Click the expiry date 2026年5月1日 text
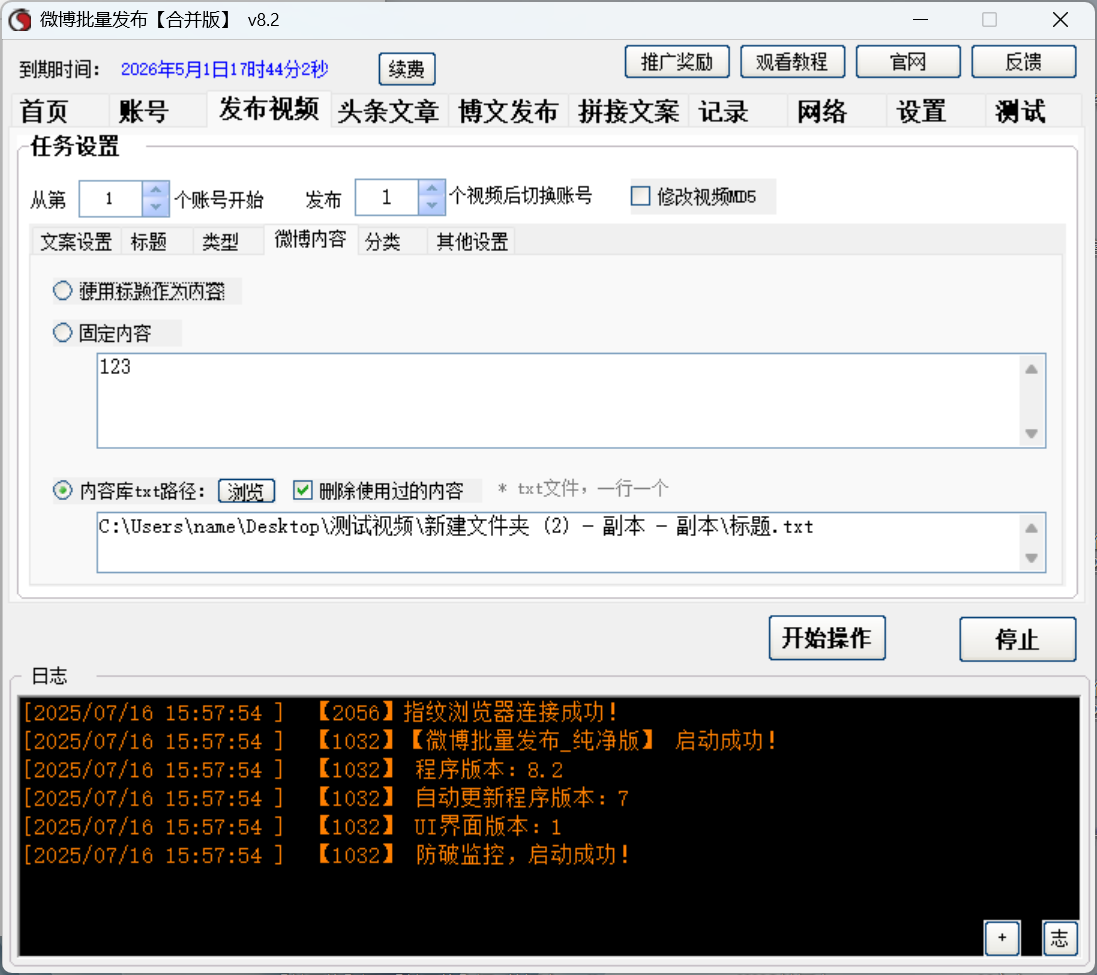Viewport: 1097px width, 975px height. (225, 69)
